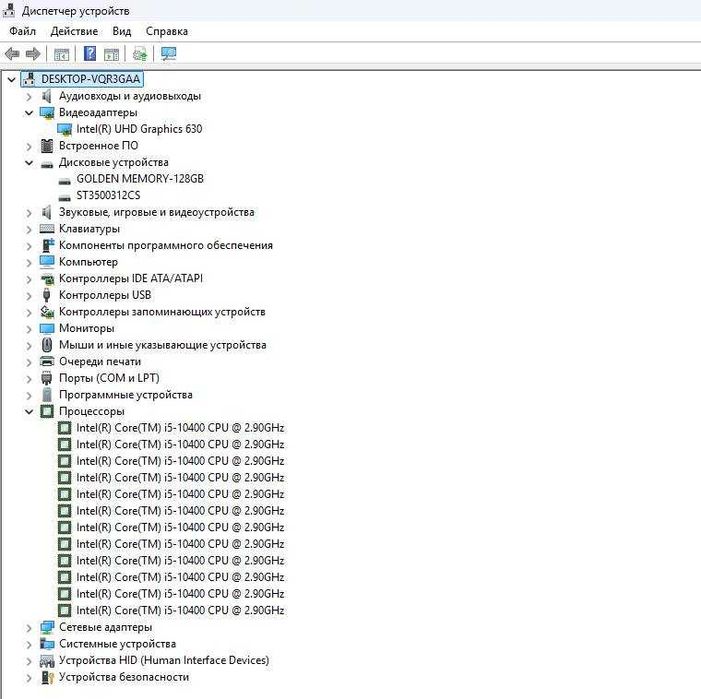Expand the Контроллеры USB category chevron
701x699 pixels.
29,296
